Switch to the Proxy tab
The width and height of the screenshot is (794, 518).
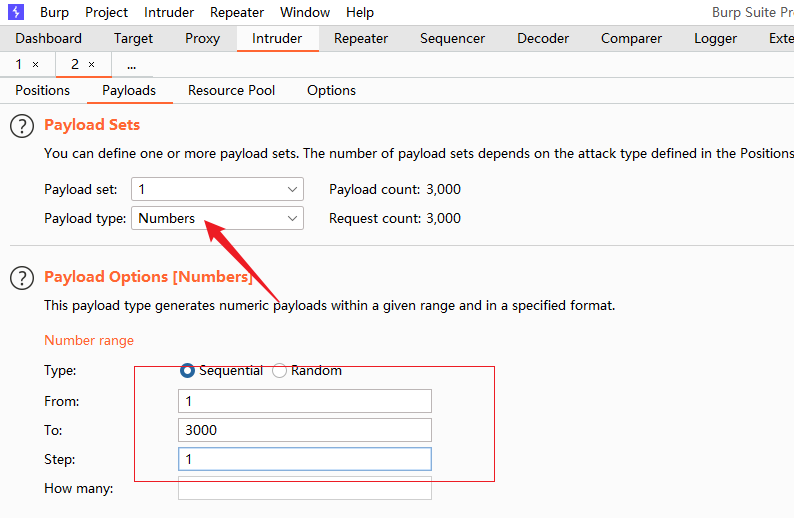(x=203, y=38)
